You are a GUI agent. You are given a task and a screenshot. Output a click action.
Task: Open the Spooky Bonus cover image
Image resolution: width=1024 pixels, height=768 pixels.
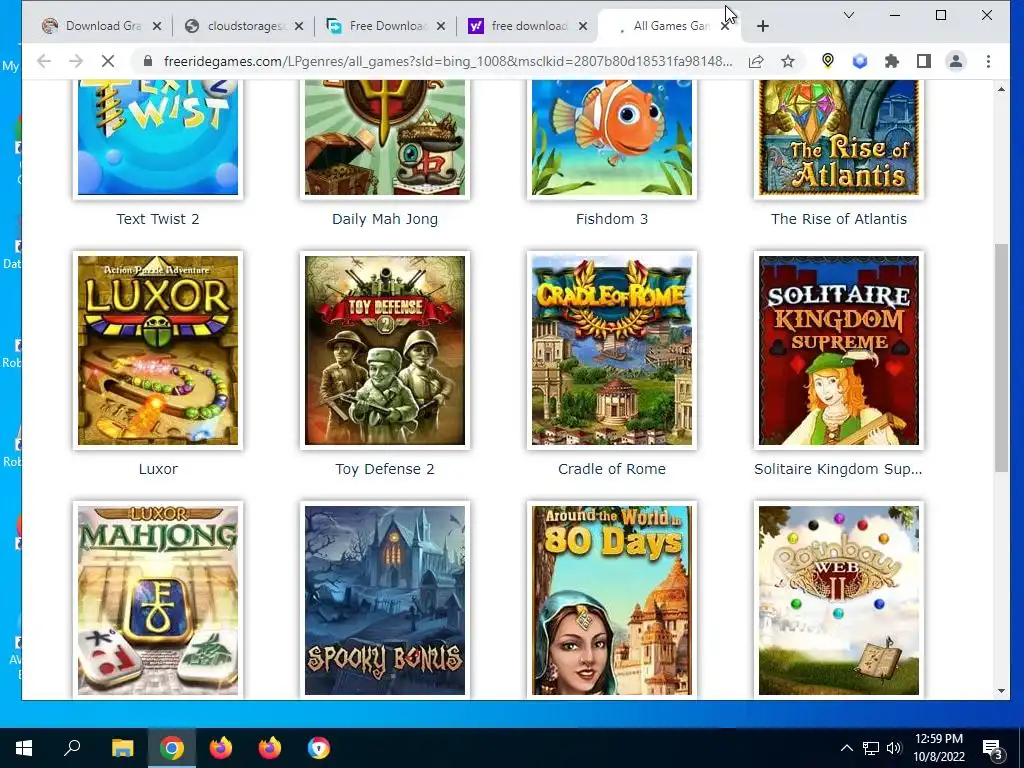click(x=385, y=601)
